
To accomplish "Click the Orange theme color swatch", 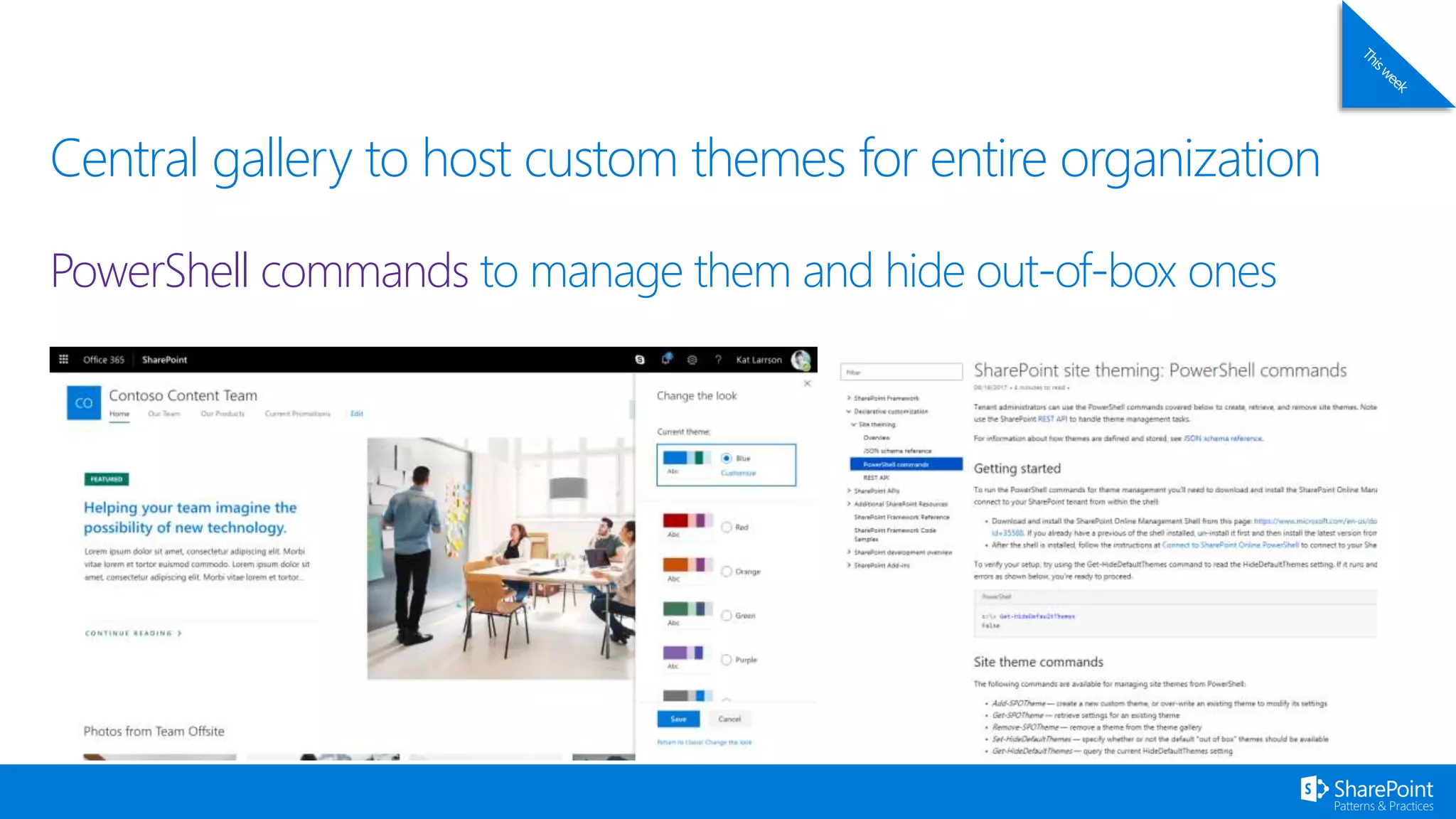I will pos(687,564).
